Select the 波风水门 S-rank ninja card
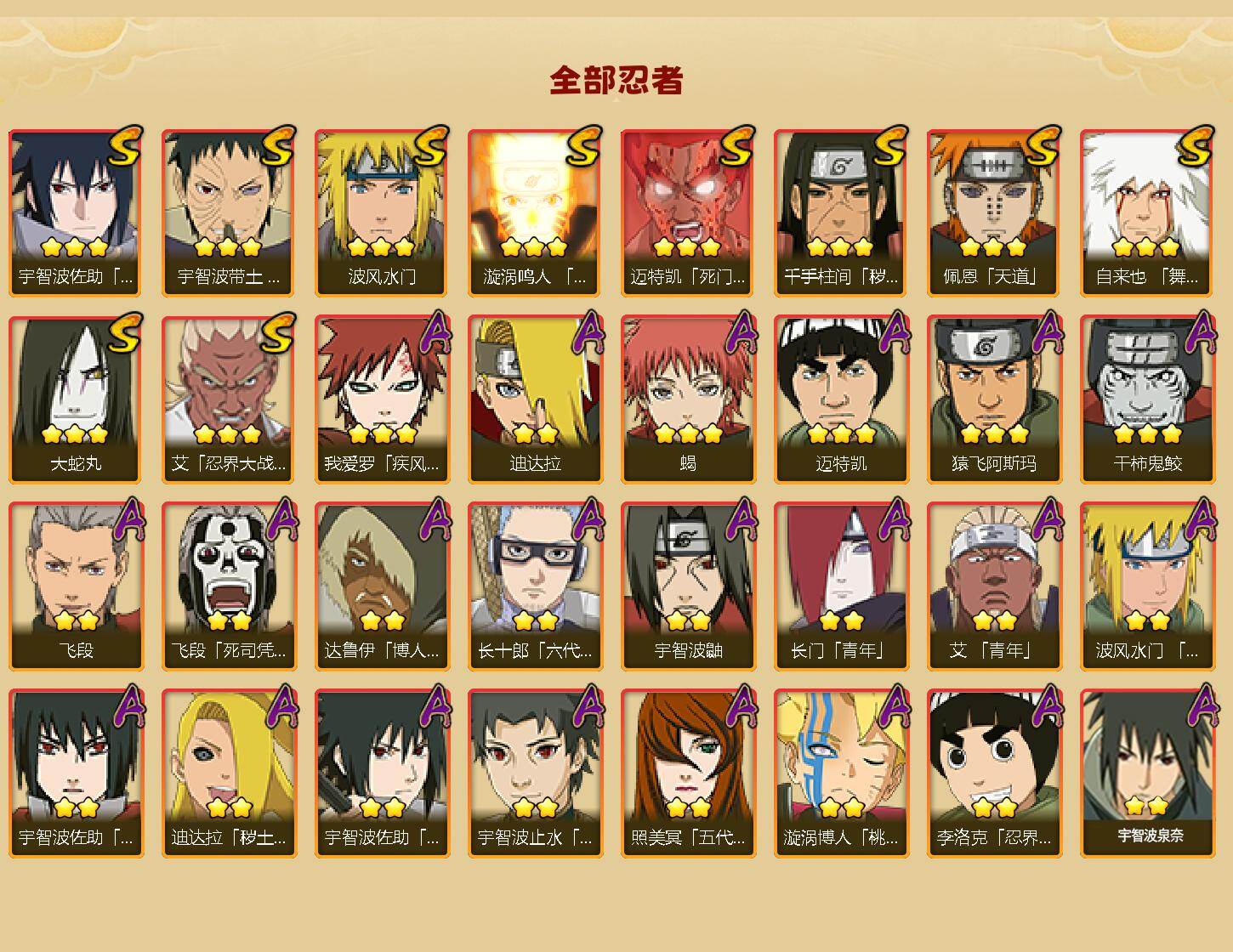Image resolution: width=1233 pixels, height=952 pixels. (x=382, y=212)
